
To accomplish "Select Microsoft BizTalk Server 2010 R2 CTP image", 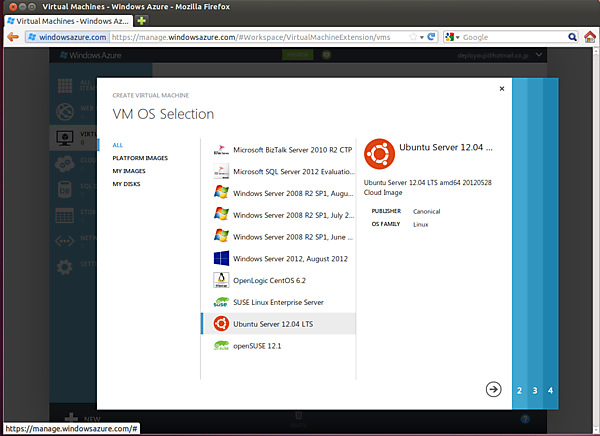I will pos(289,150).
